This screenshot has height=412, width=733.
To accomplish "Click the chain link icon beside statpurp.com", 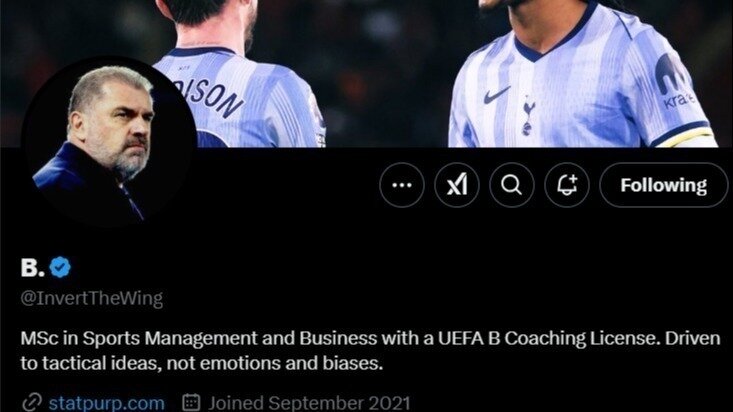I will 32,403.
